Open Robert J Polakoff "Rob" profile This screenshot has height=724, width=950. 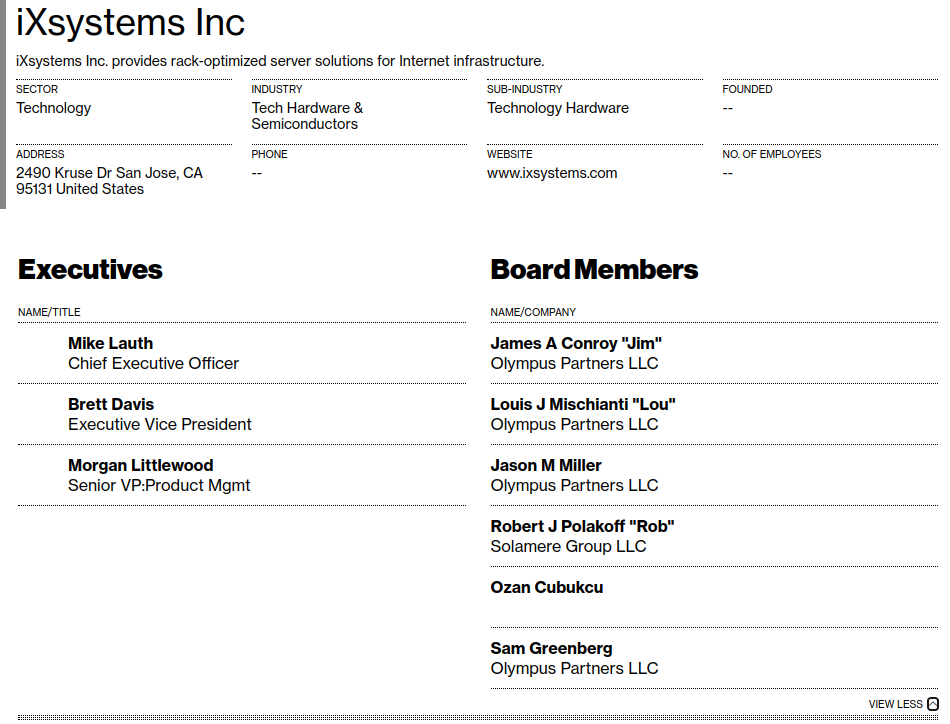coord(582,526)
